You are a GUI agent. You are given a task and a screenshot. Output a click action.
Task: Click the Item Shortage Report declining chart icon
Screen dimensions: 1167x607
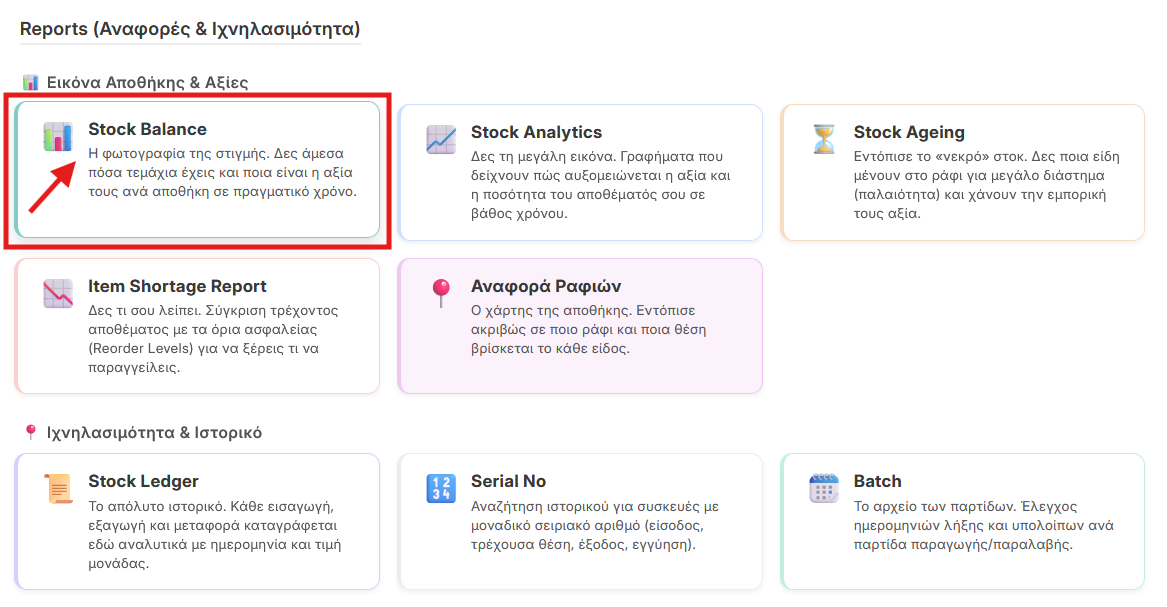point(58,292)
